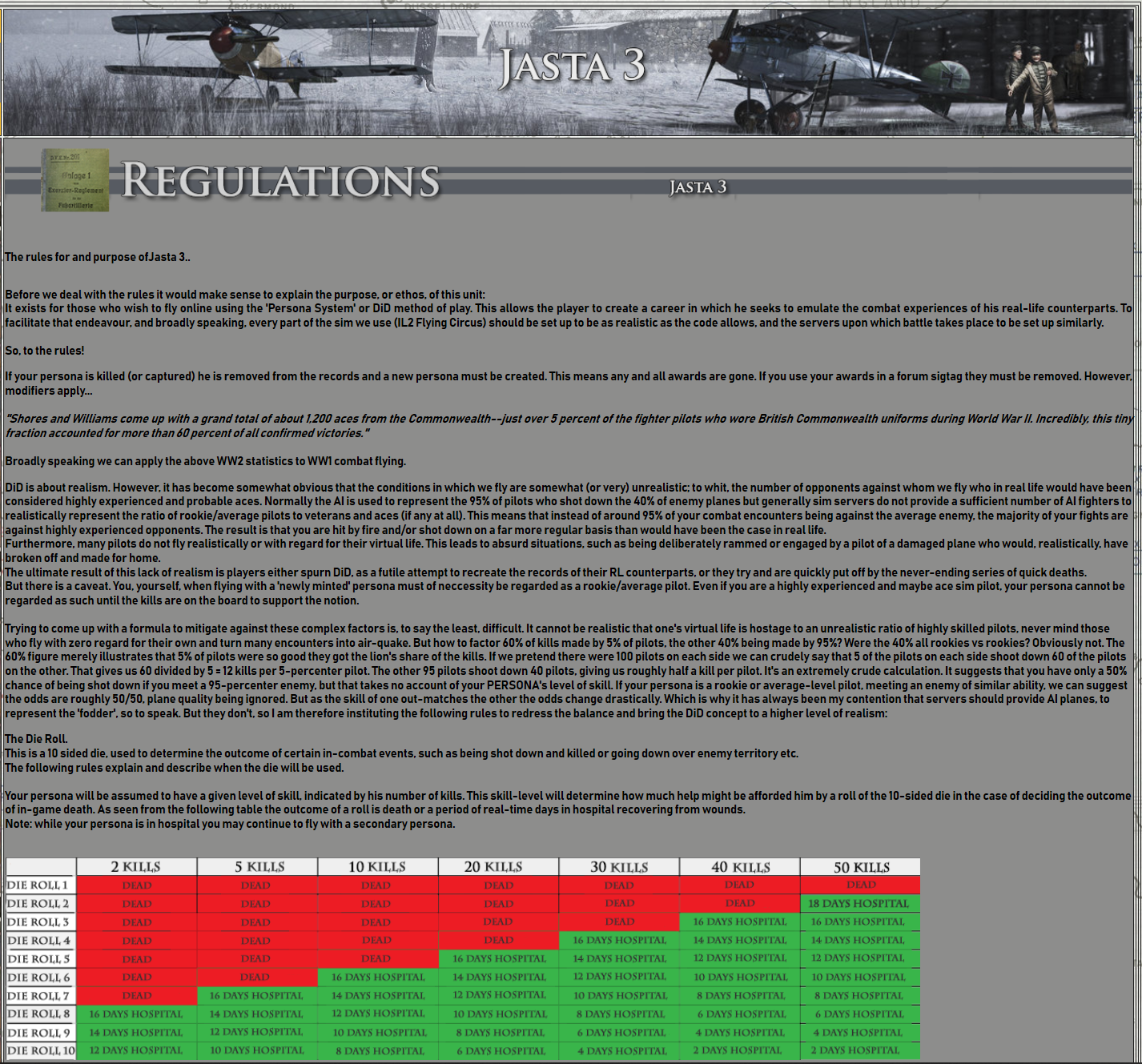Click the 'Die Roll 10' row label
The image size is (1142, 1064).
pos(41,1050)
